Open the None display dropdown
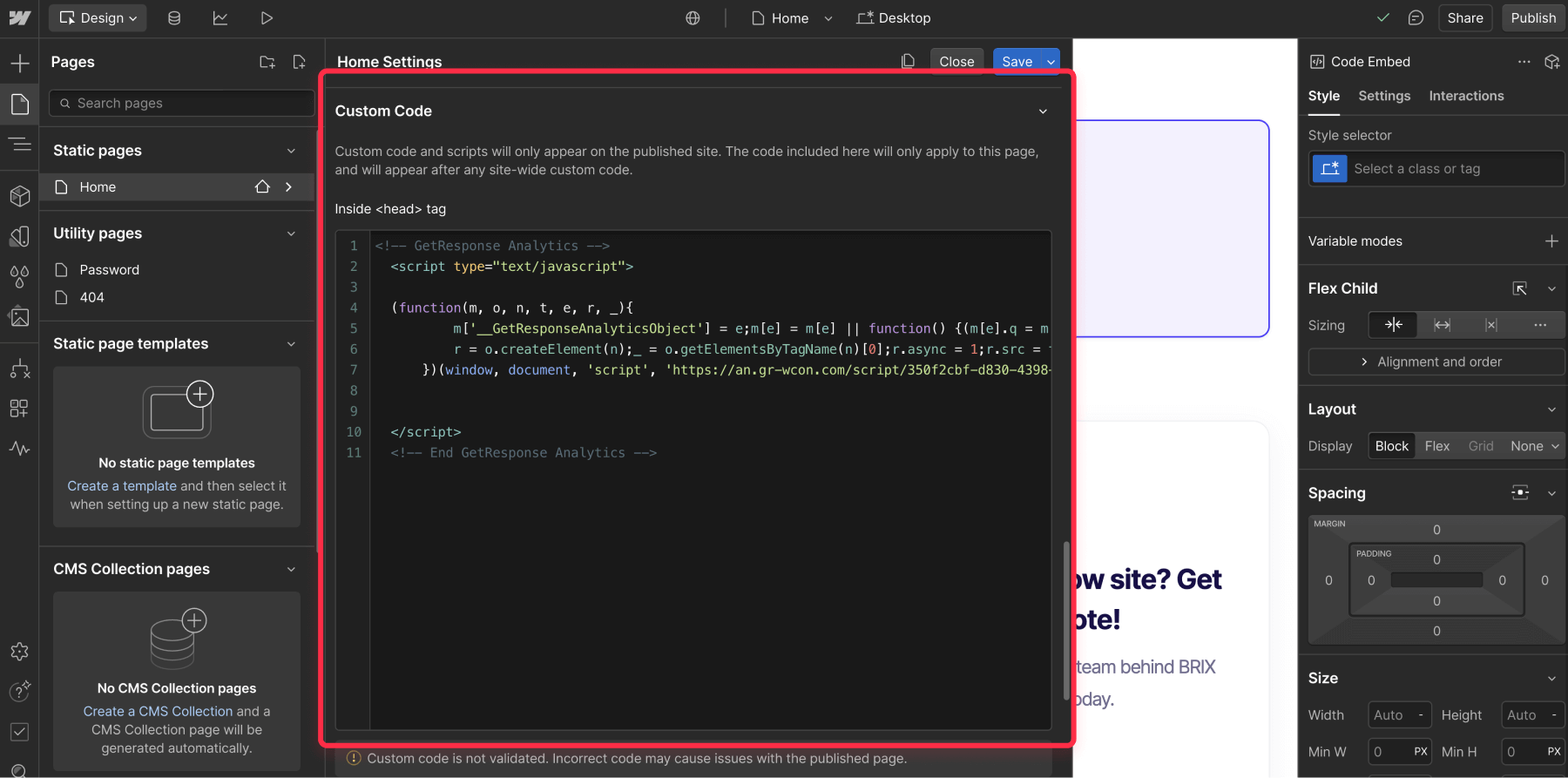 click(x=1534, y=446)
